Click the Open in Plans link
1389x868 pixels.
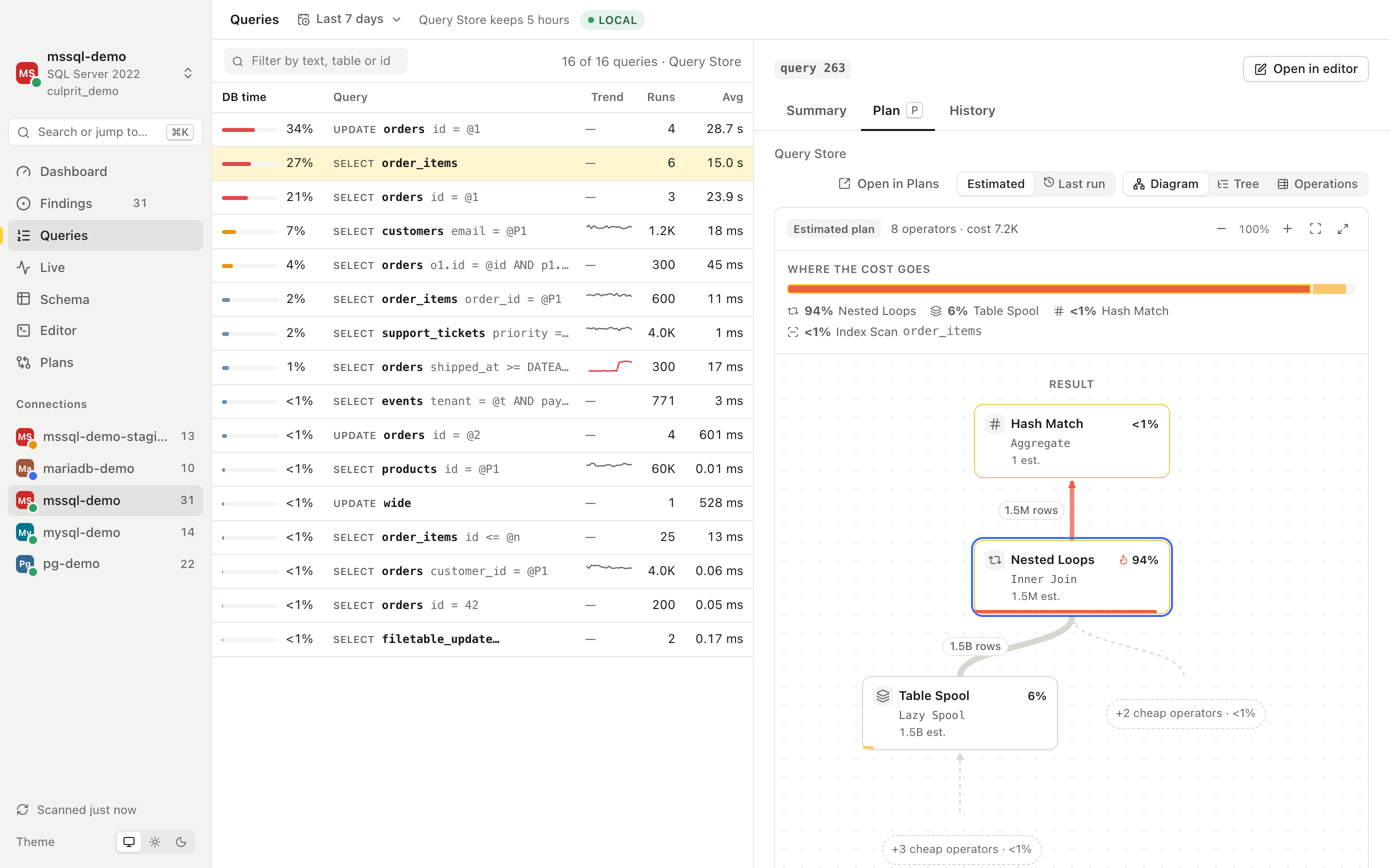[x=888, y=183]
